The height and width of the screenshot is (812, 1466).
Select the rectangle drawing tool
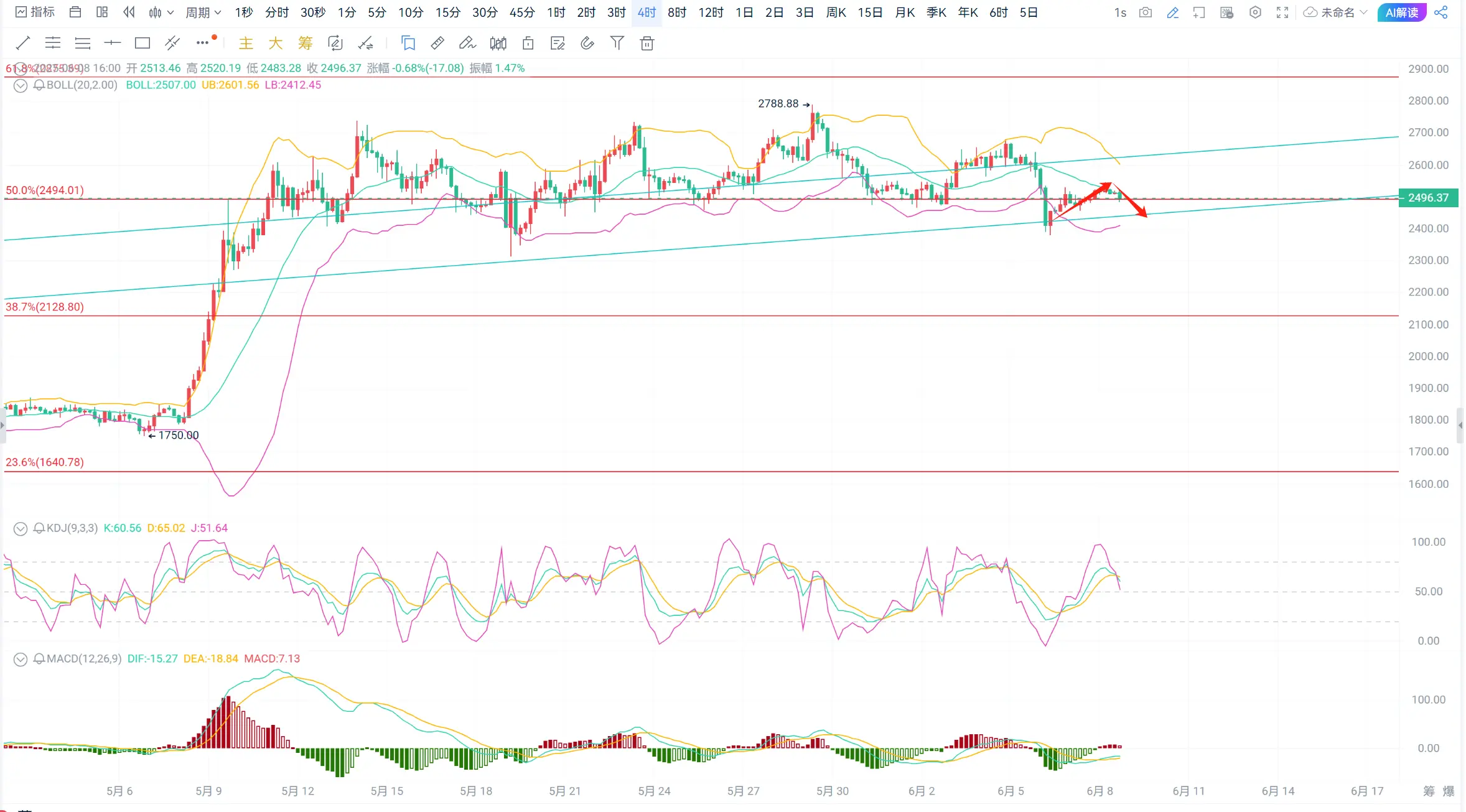click(142, 43)
